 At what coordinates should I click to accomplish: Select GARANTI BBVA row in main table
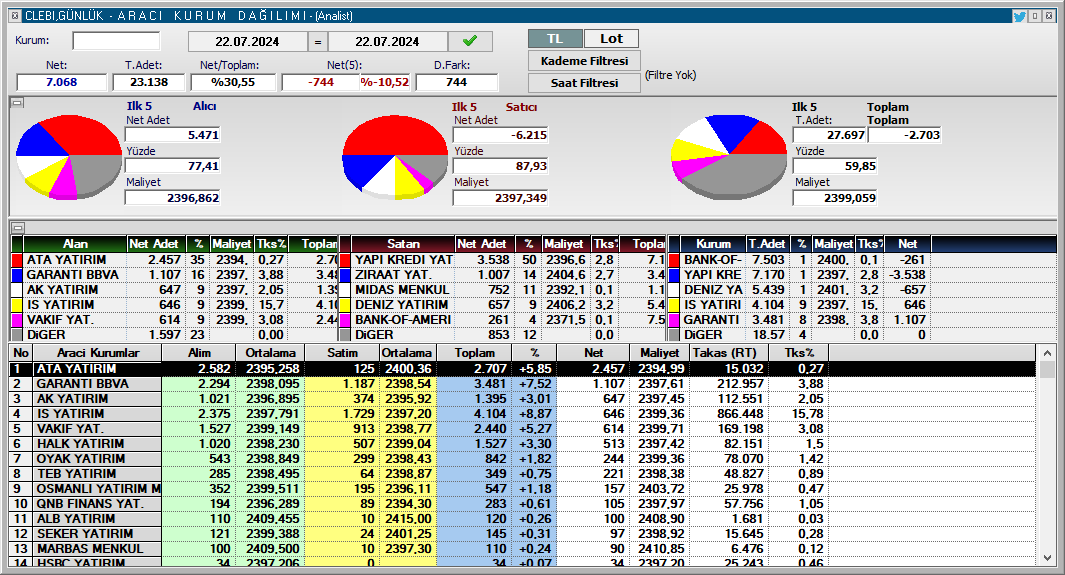[x=523, y=384]
